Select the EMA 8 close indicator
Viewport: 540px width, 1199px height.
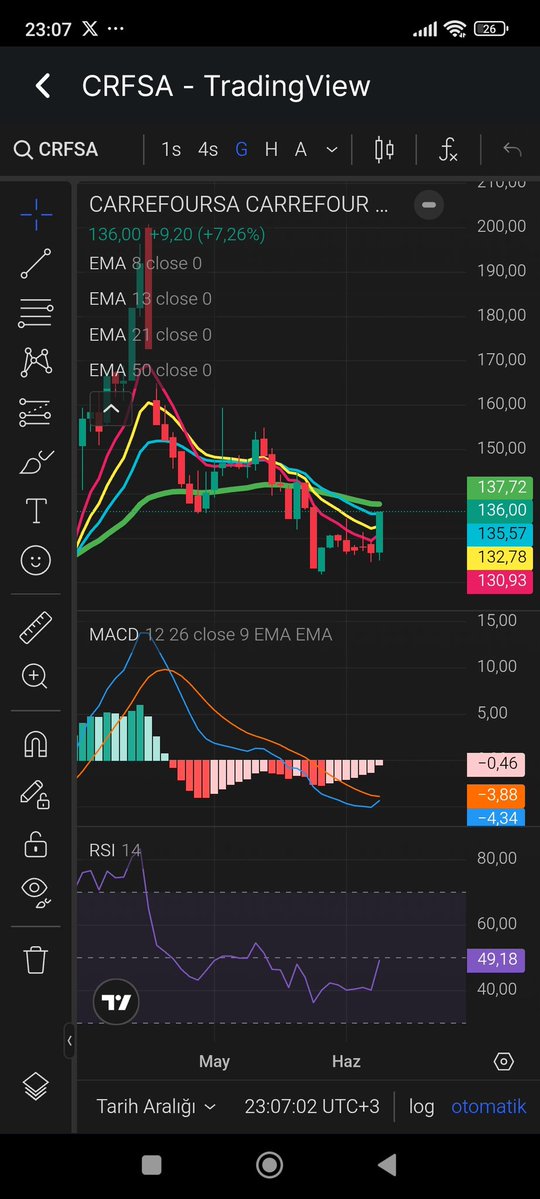145,263
